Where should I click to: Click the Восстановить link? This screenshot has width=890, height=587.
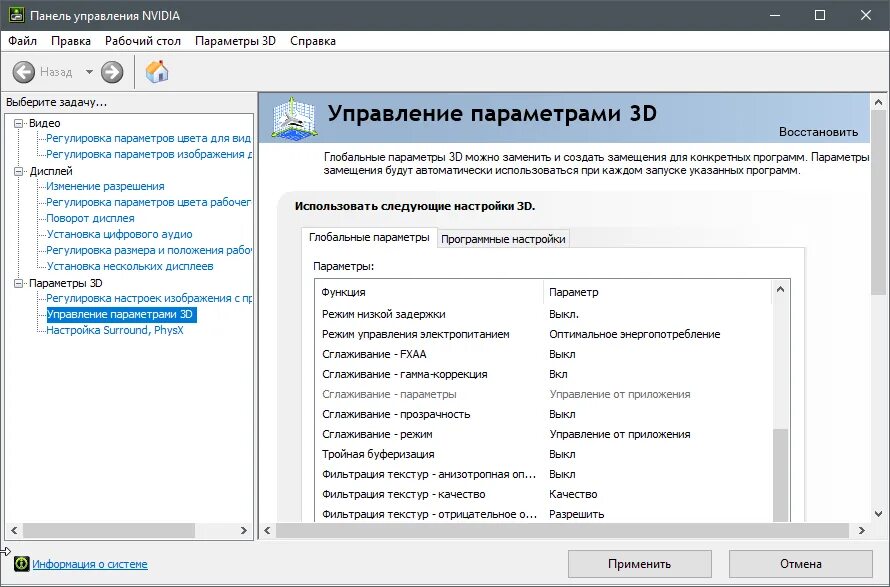pos(818,132)
